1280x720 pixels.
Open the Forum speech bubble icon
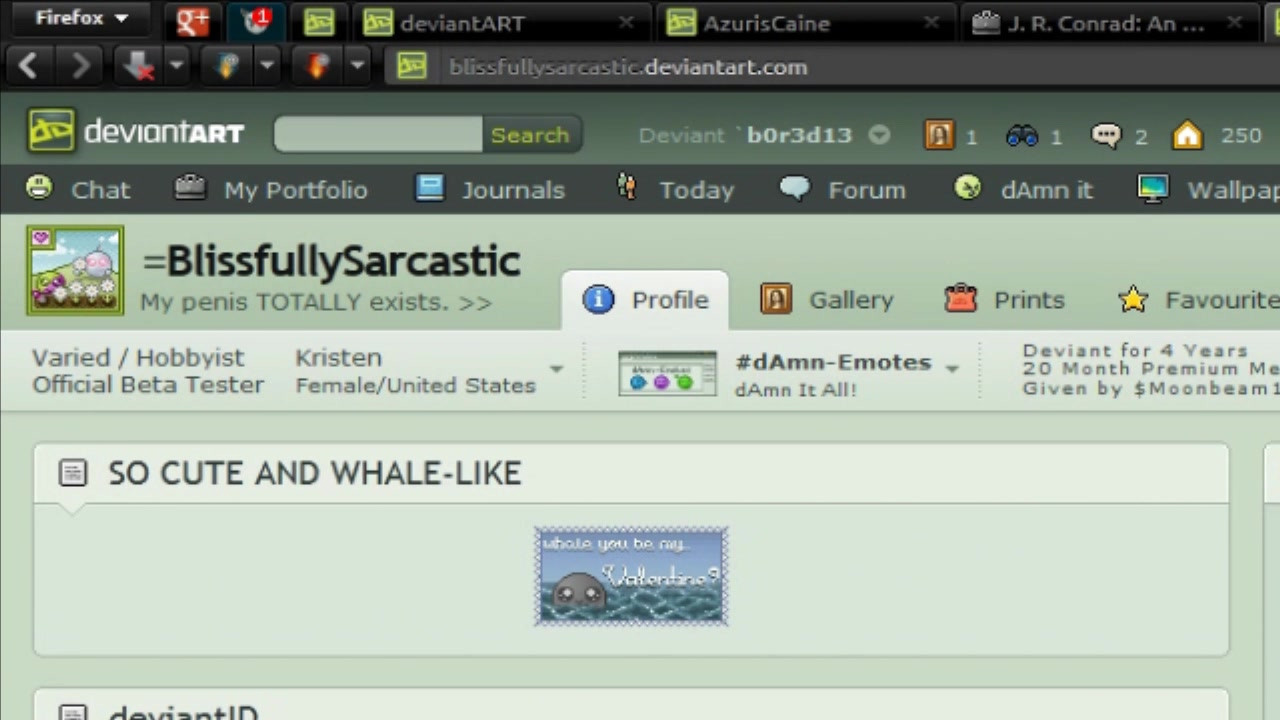pyautogui.click(x=795, y=187)
